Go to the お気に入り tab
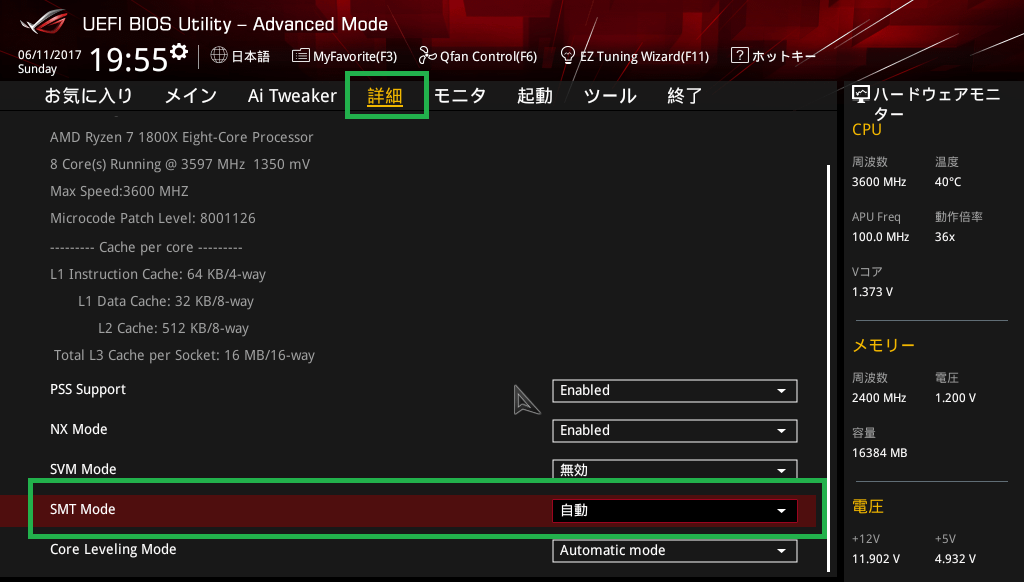This screenshot has height=582, width=1024. tap(88, 96)
